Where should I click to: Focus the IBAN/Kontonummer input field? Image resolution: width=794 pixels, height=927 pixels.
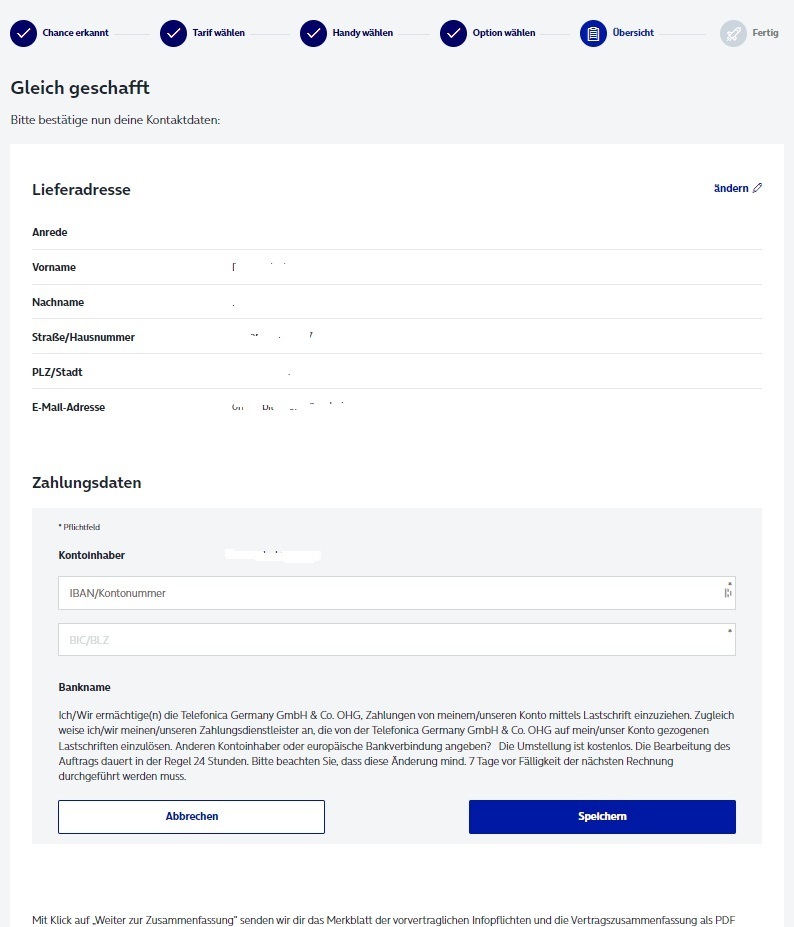(x=397, y=593)
